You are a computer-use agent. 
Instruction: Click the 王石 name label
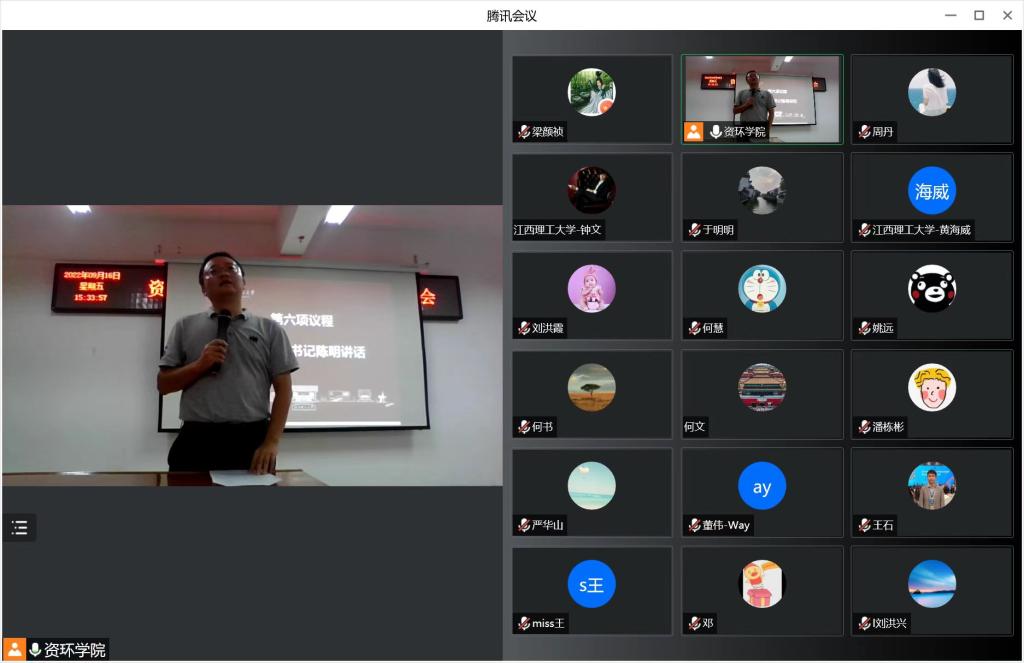click(x=882, y=525)
